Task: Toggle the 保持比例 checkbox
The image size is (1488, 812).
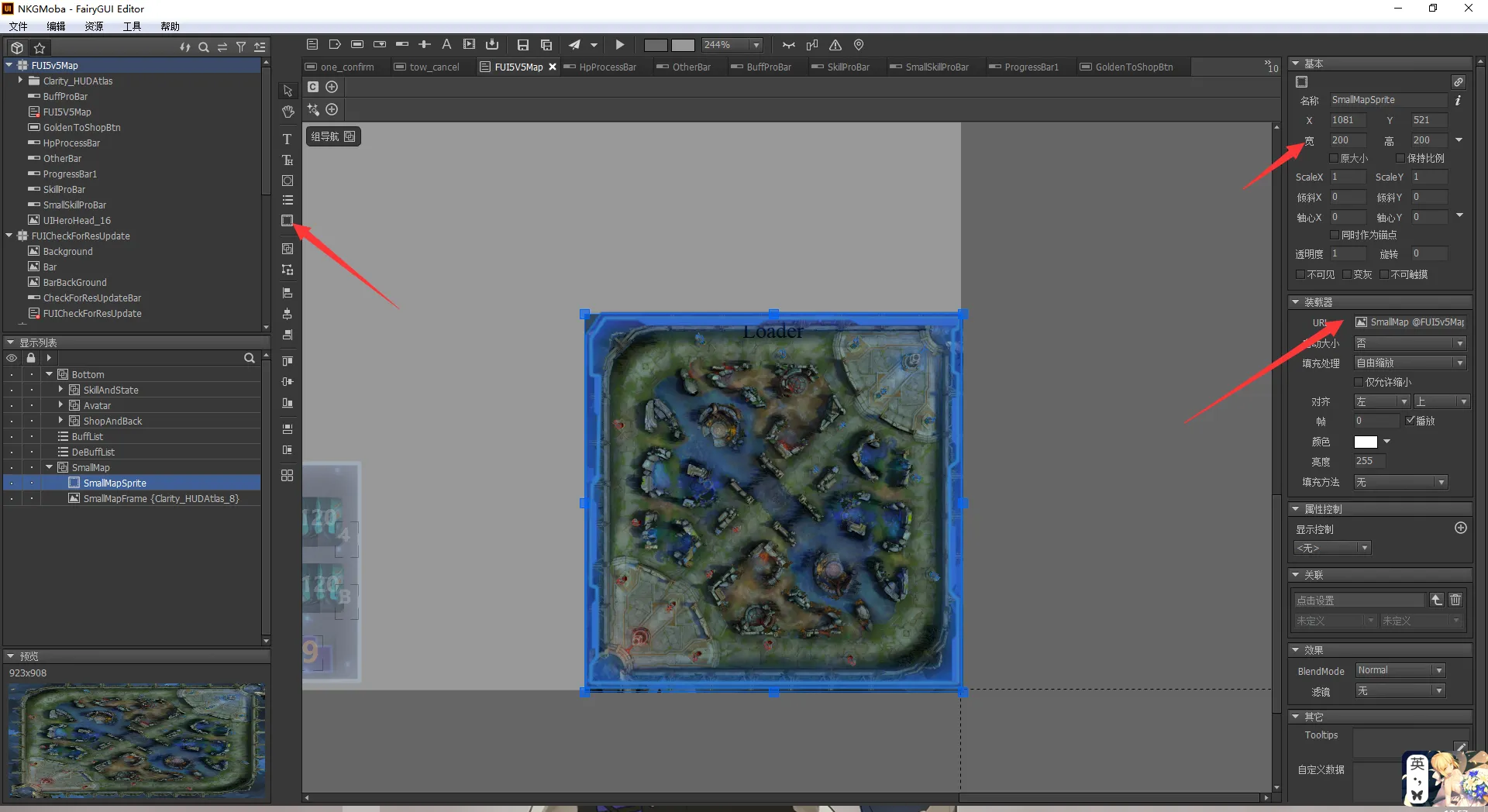Action: point(1400,158)
